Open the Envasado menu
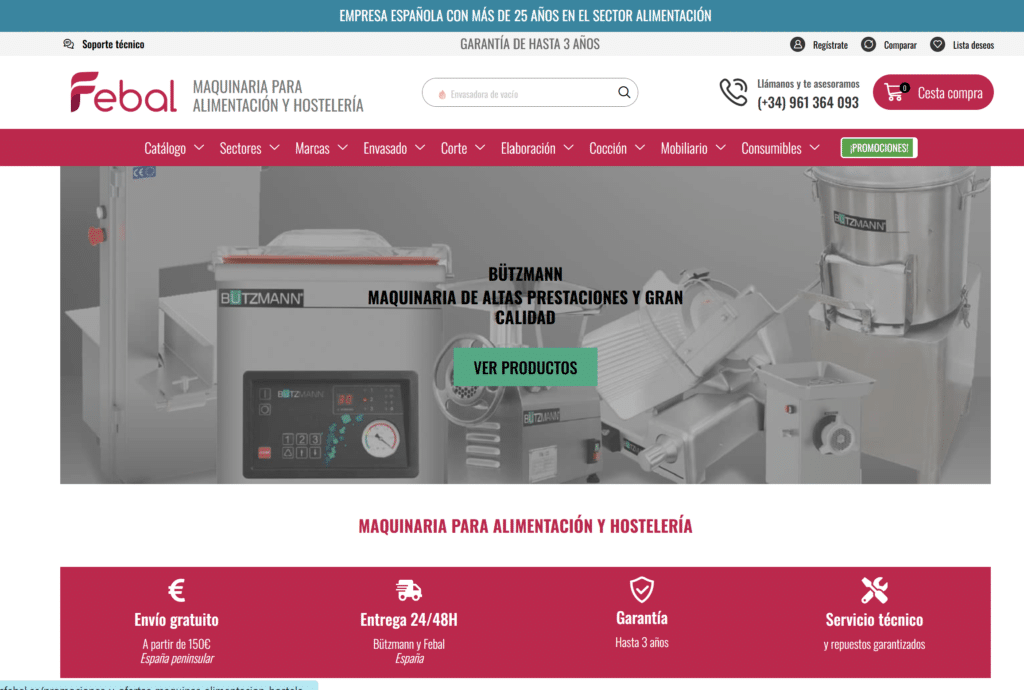Image resolution: width=1024 pixels, height=690 pixels. point(385,148)
